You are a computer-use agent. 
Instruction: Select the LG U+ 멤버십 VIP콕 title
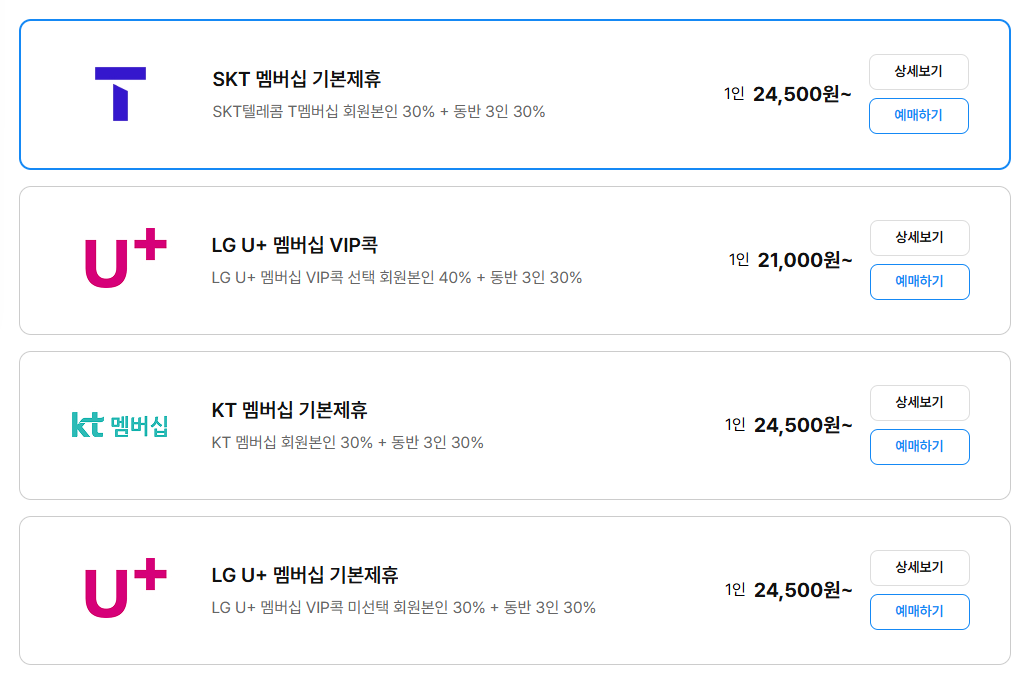(x=294, y=245)
